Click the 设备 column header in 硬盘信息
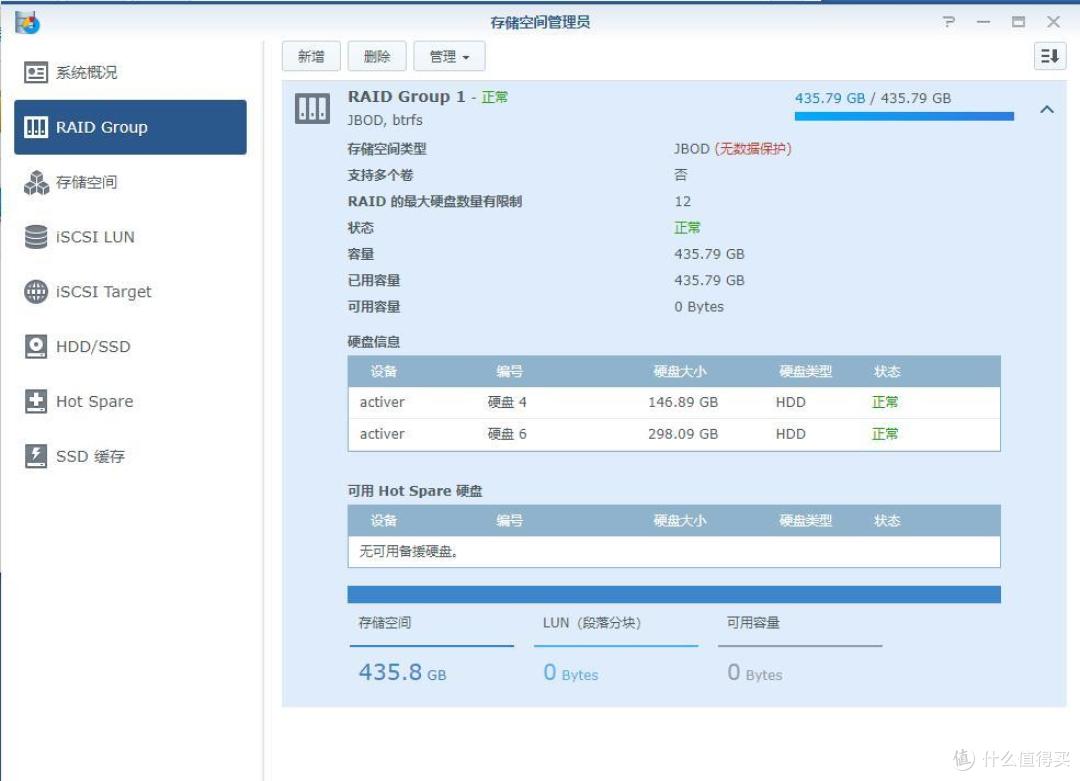The height and width of the screenshot is (781, 1080). pos(384,372)
